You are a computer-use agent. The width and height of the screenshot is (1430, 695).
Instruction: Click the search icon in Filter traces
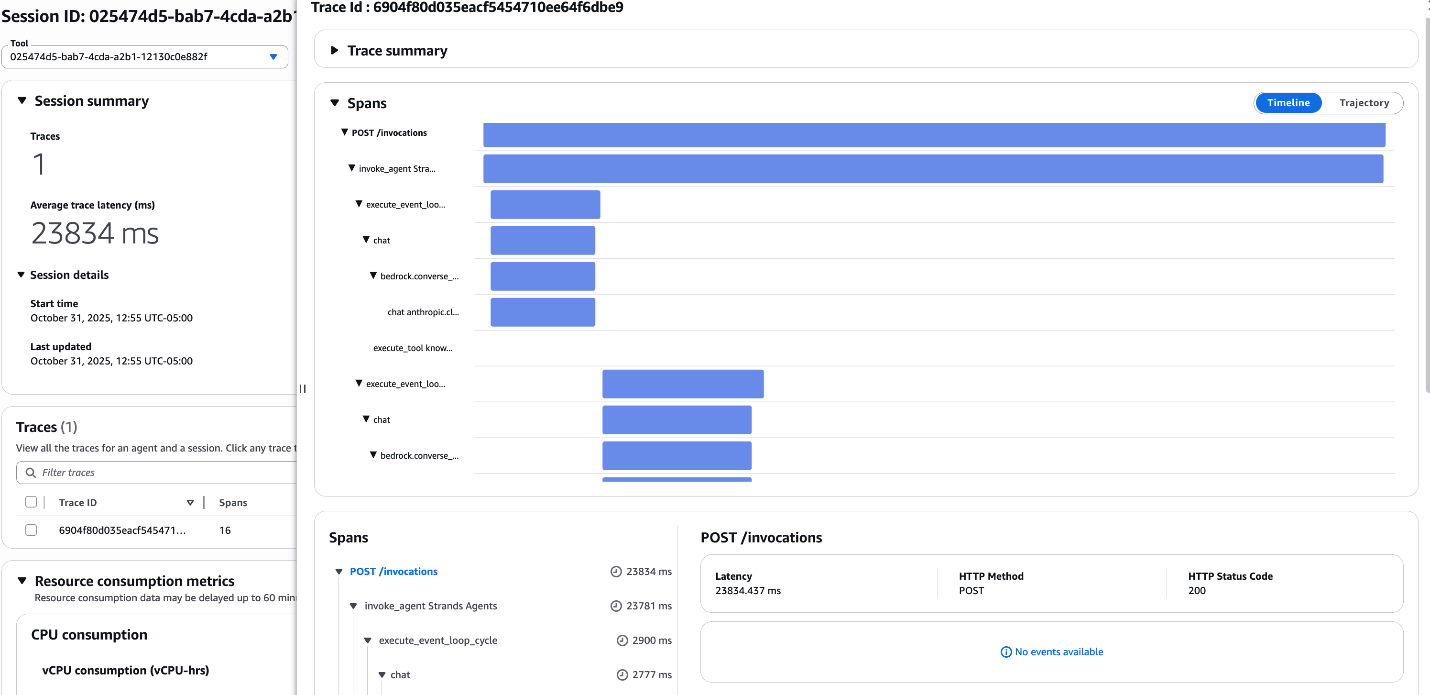(31, 473)
